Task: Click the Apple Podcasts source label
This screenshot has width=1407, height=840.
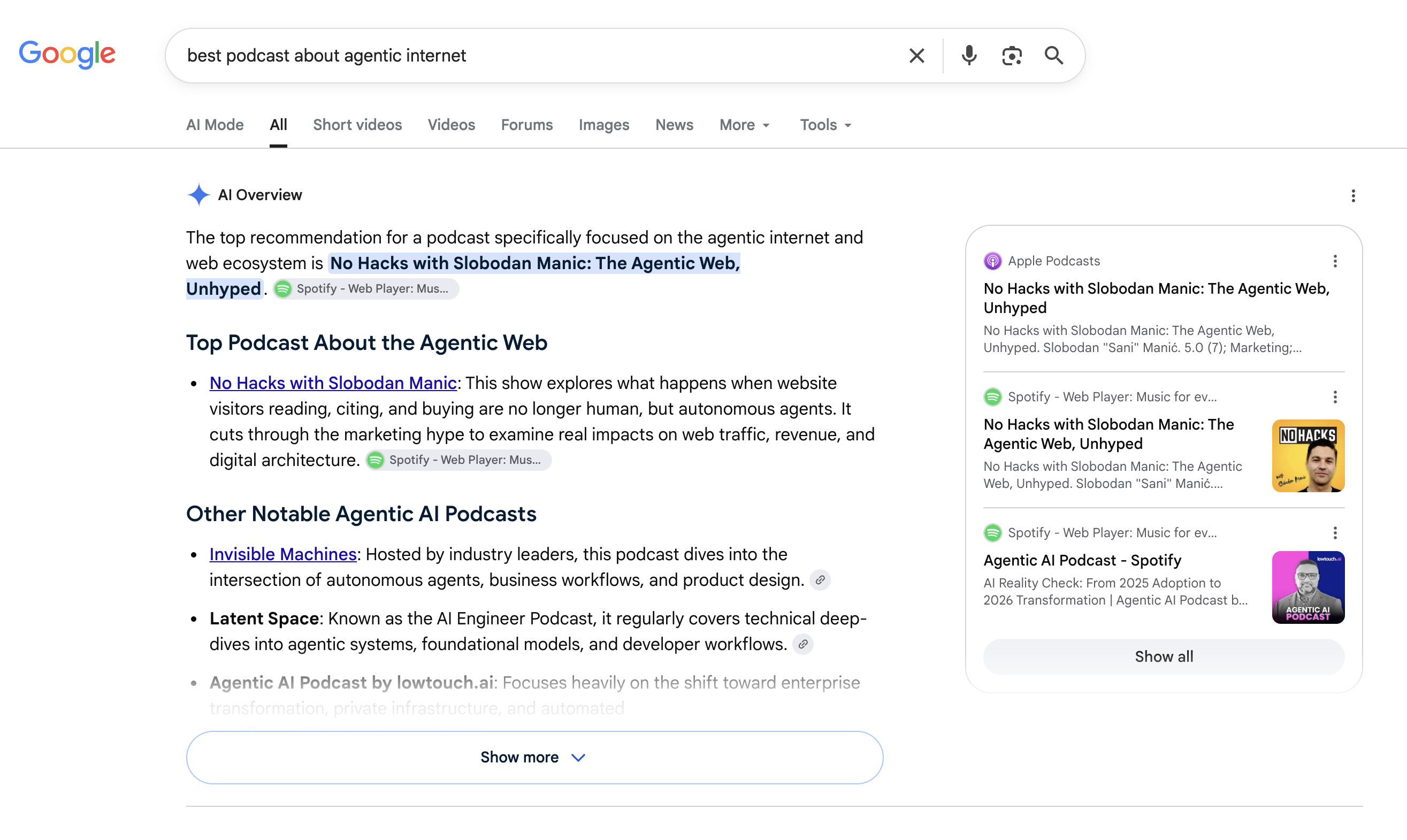Action: coord(1054,261)
